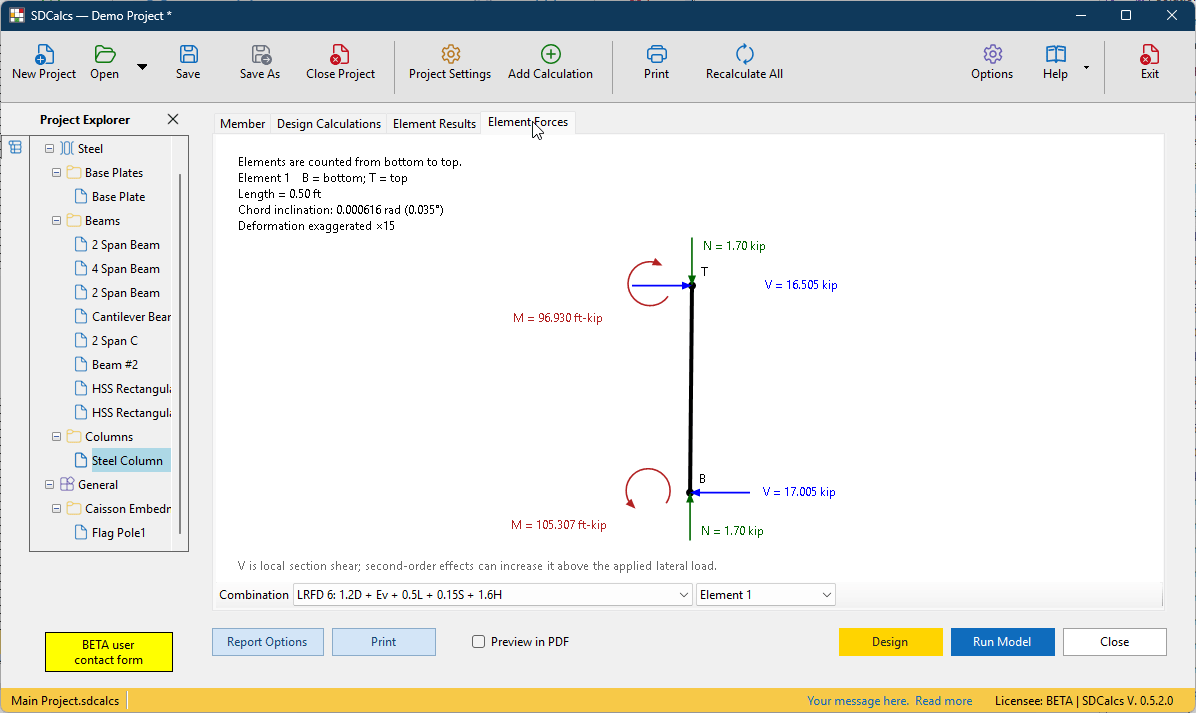1196x713 pixels.
Task: Select the Cantilever Beam tree item
Action: [x=131, y=316]
